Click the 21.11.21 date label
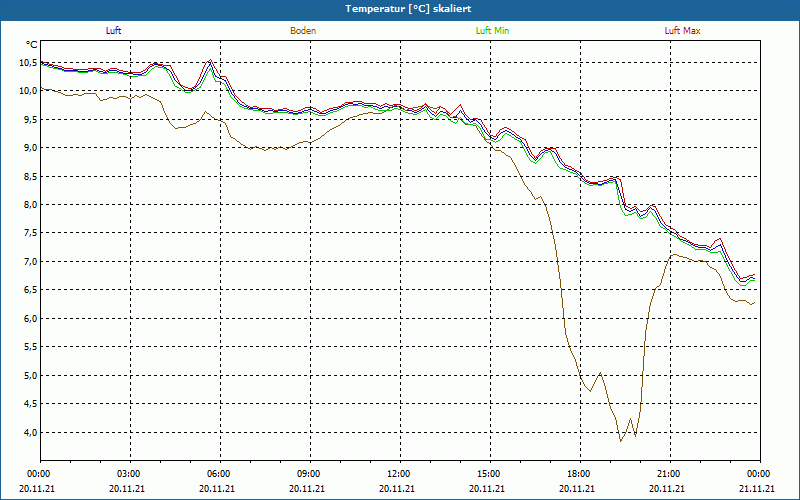The height and width of the screenshot is (500, 800). [757, 488]
